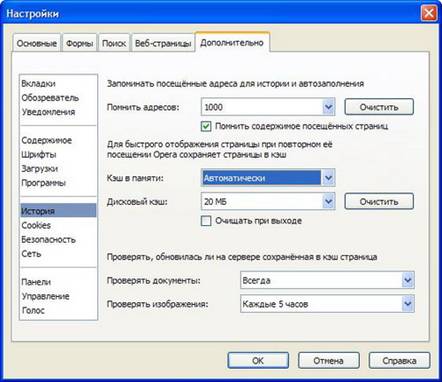
Task: Open the Проверять документы dropdown
Action: click(x=327, y=280)
